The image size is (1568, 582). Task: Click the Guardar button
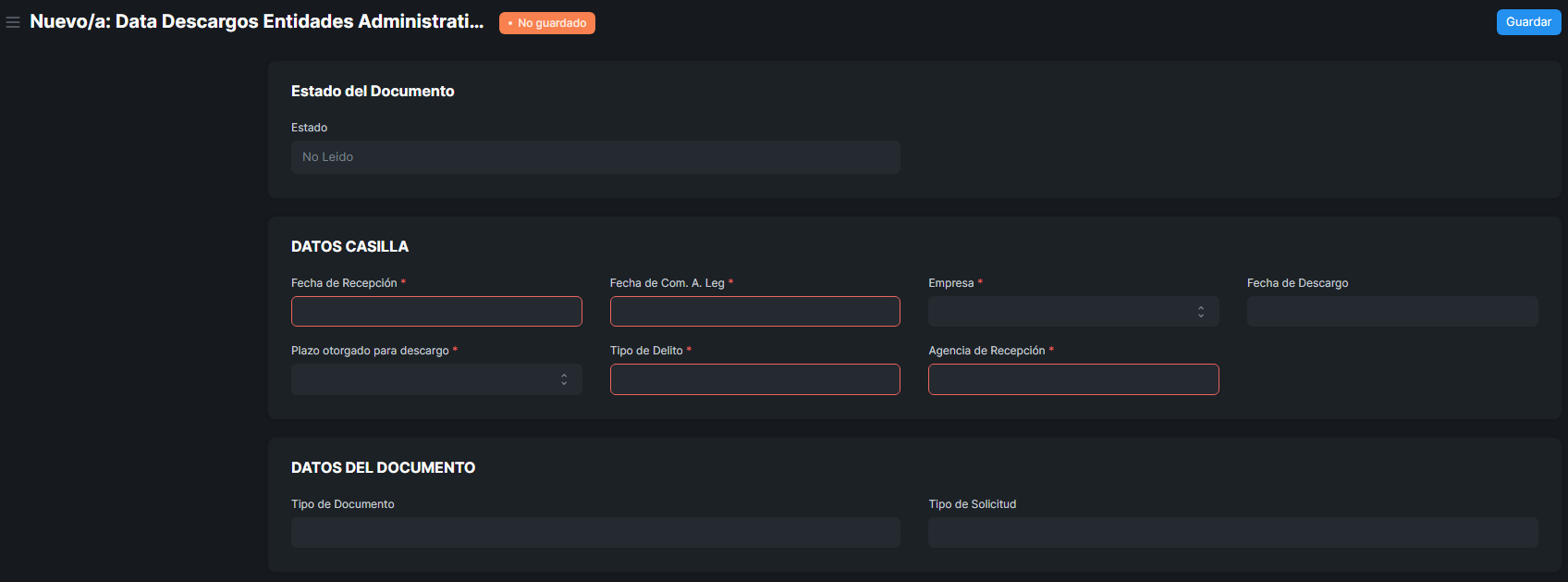click(1528, 22)
